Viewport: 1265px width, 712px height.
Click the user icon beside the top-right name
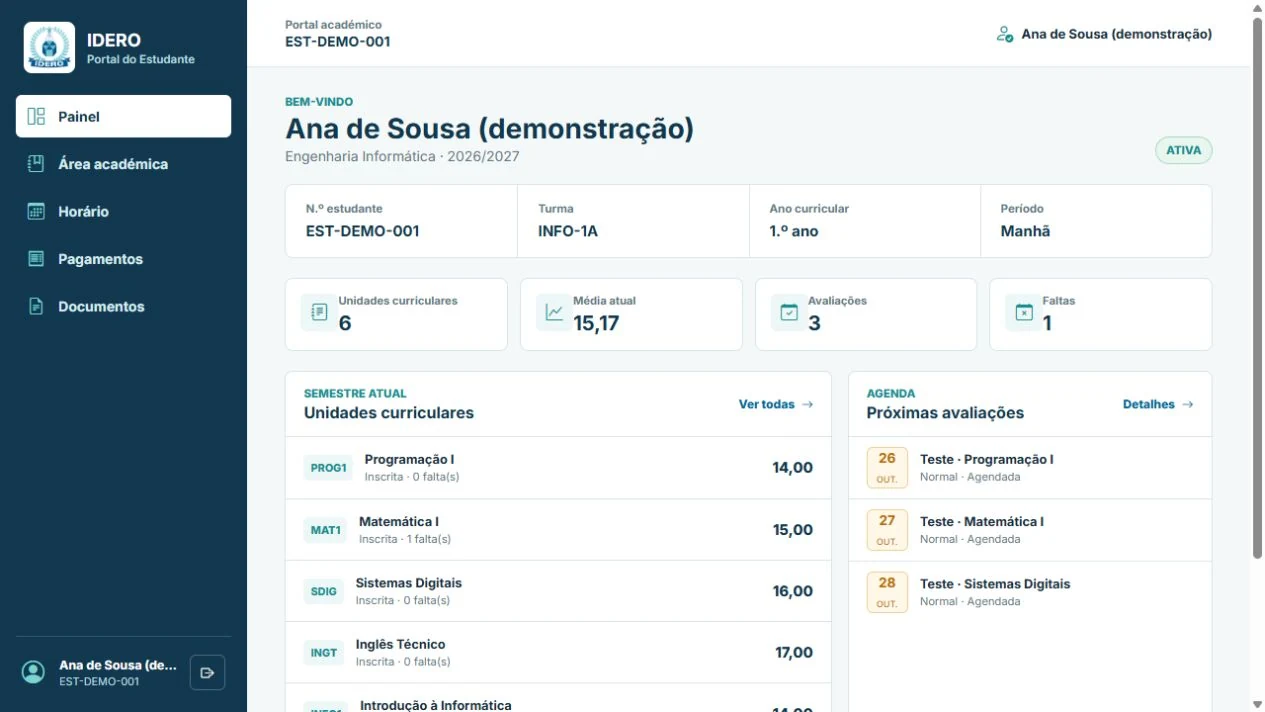pyautogui.click(x=1005, y=34)
